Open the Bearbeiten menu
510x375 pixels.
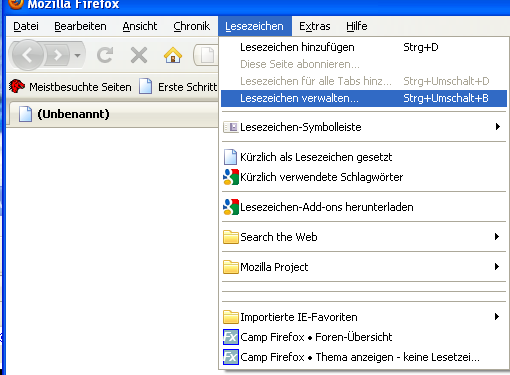tap(80, 26)
